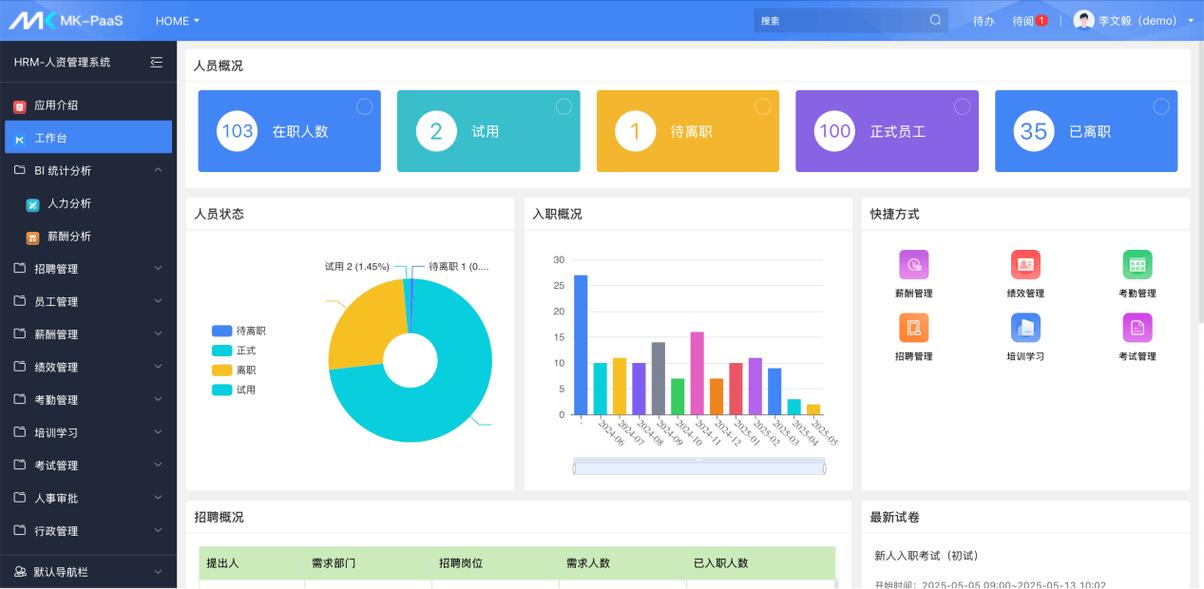Viewport: 1204px width, 589px height.
Task: Click the 1 待离职 count circle
Action: (635, 131)
